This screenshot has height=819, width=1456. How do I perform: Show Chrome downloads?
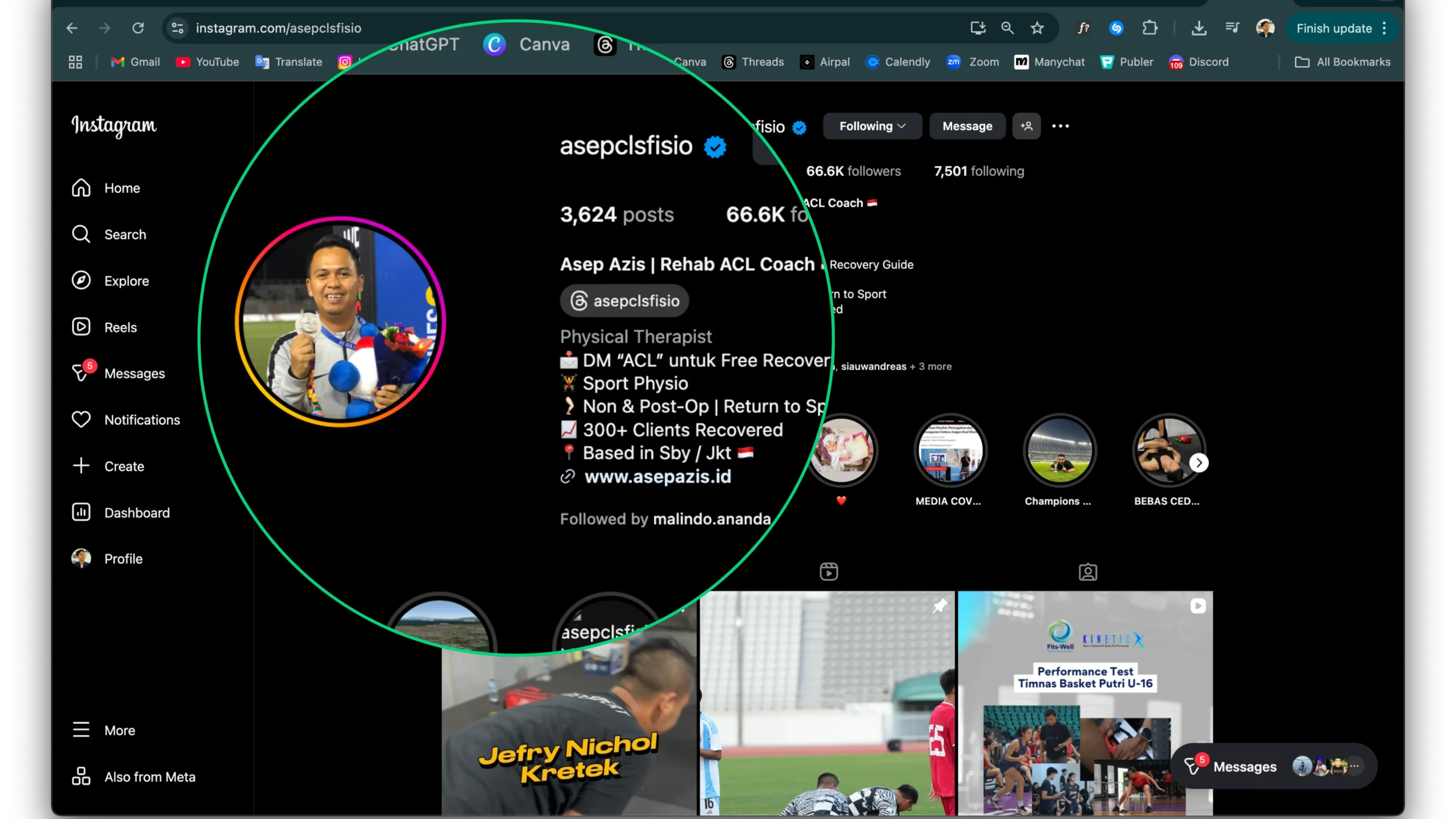(x=1199, y=28)
